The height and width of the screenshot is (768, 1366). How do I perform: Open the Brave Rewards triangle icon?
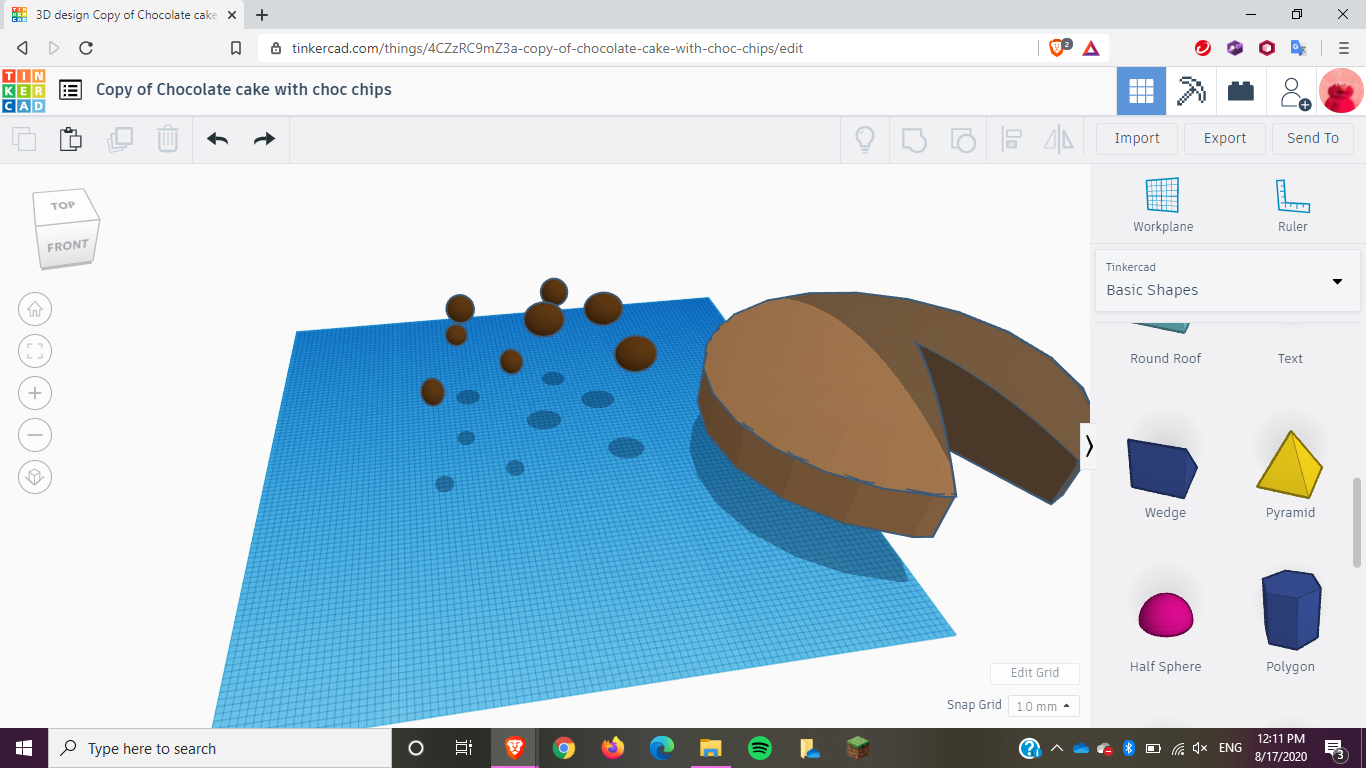(x=1091, y=48)
